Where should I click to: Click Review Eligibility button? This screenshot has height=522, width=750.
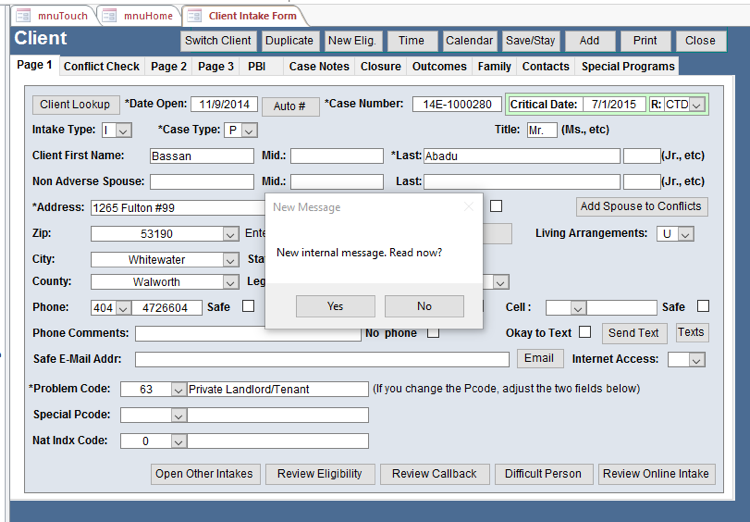coord(320,474)
